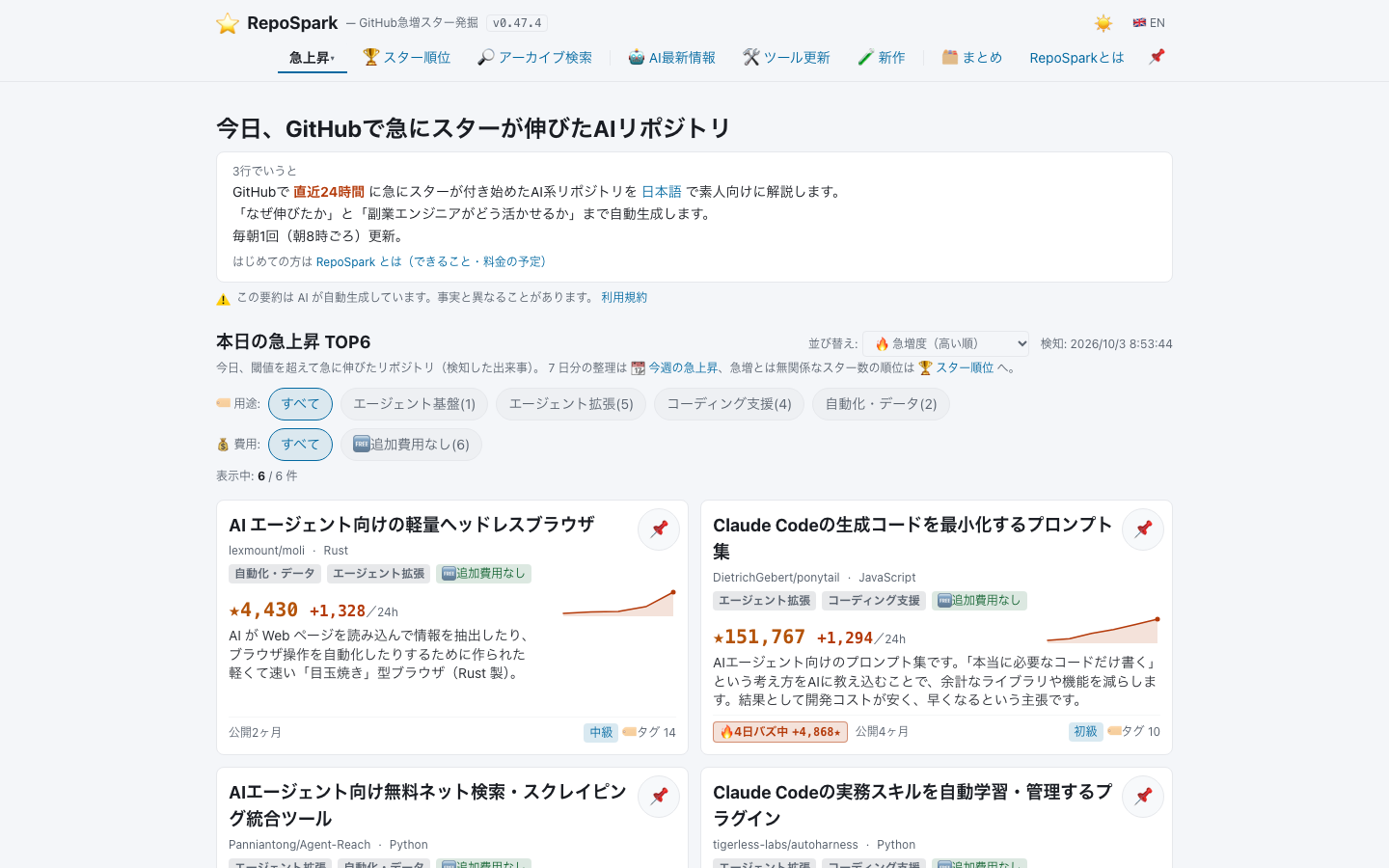
Task: Pin the lexmount/moli repository card
Action: [659, 529]
